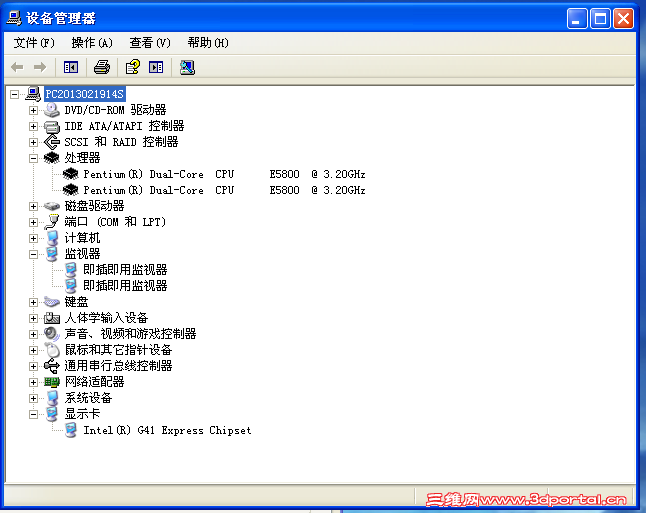Maximize the 设备管理器 window
The image size is (646, 513).
[x=600, y=19]
